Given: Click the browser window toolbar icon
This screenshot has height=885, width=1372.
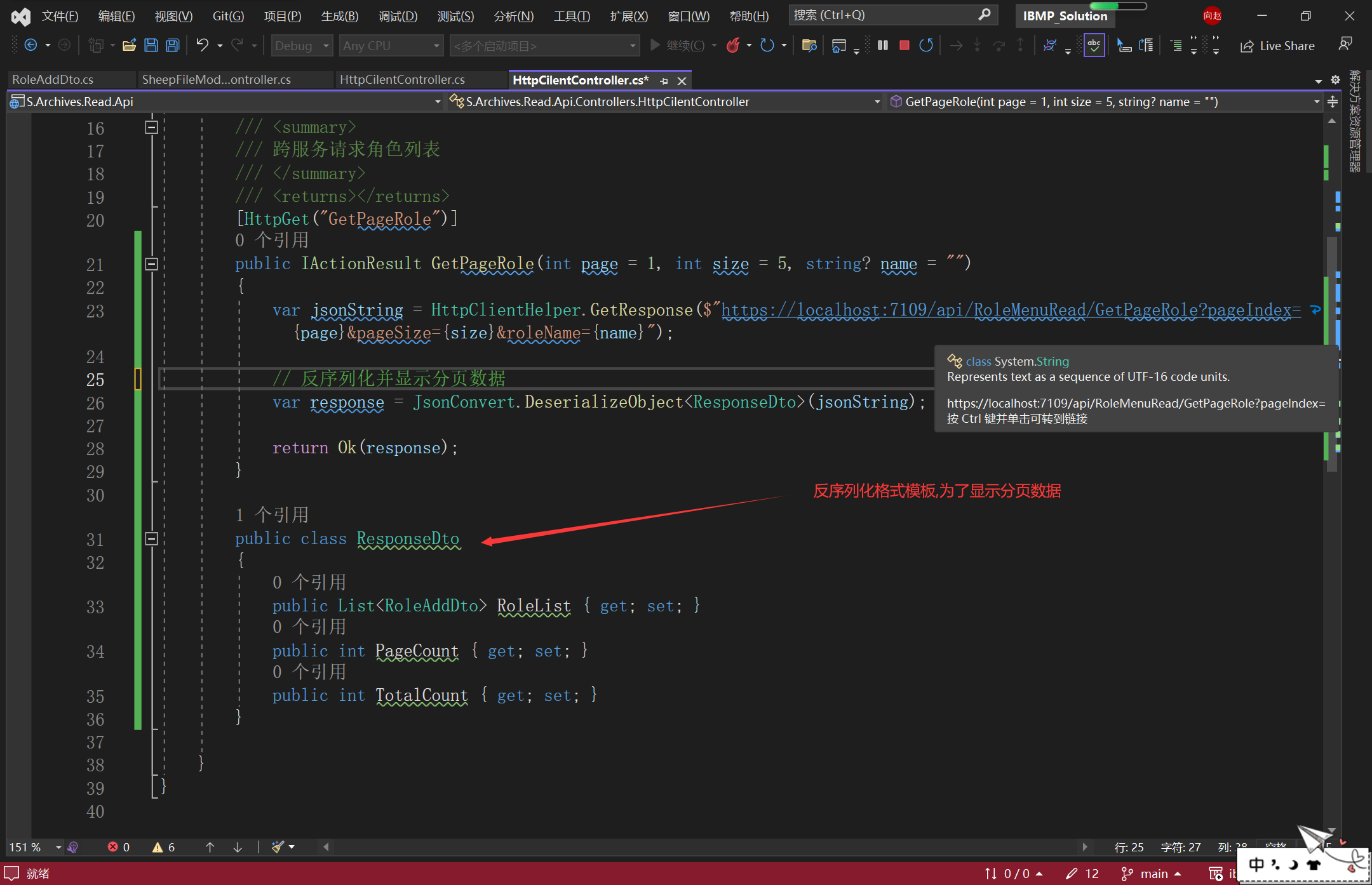Looking at the screenshot, I should pyautogui.click(x=839, y=45).
